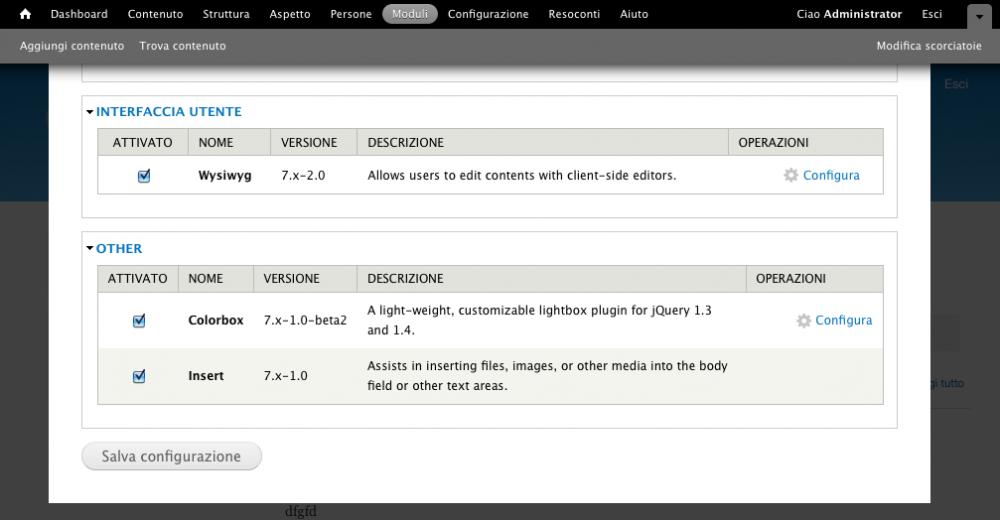The height and width of the screenshot is (520, 1000).
Task: Click Trova contenuto shortcut
Action: click(182, 46)
